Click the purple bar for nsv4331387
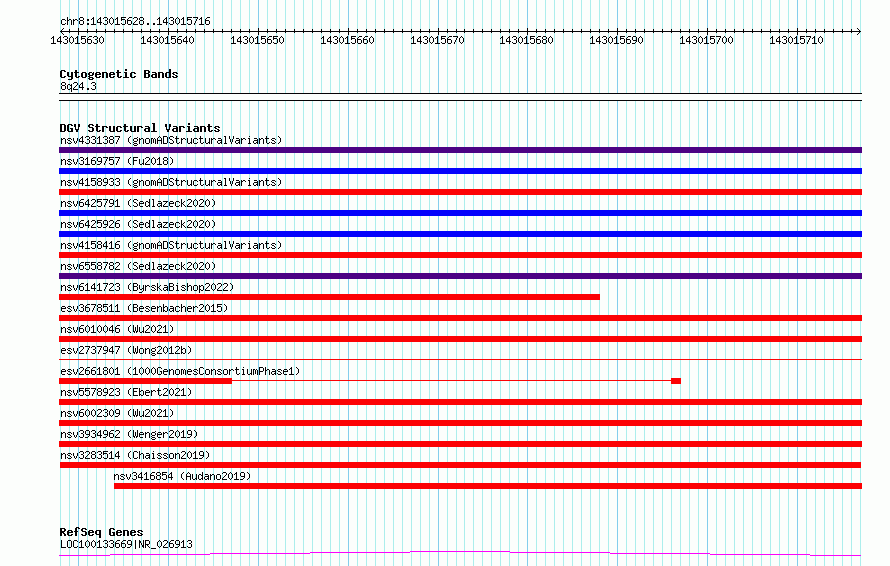 (460, 150)
